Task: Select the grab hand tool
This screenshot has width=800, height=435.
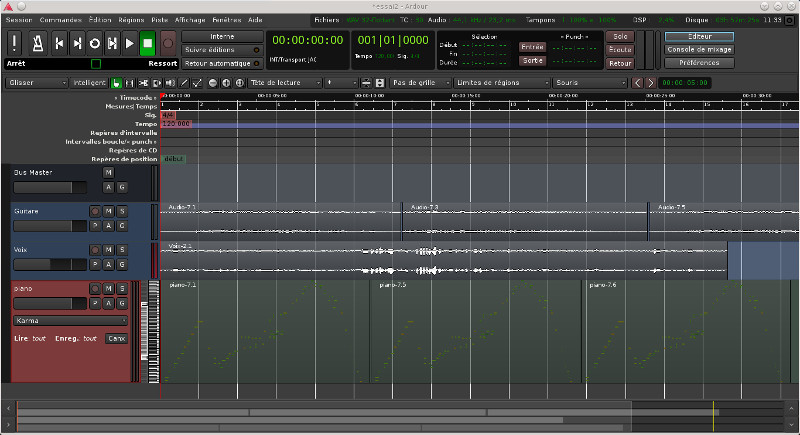Action: 117,82
